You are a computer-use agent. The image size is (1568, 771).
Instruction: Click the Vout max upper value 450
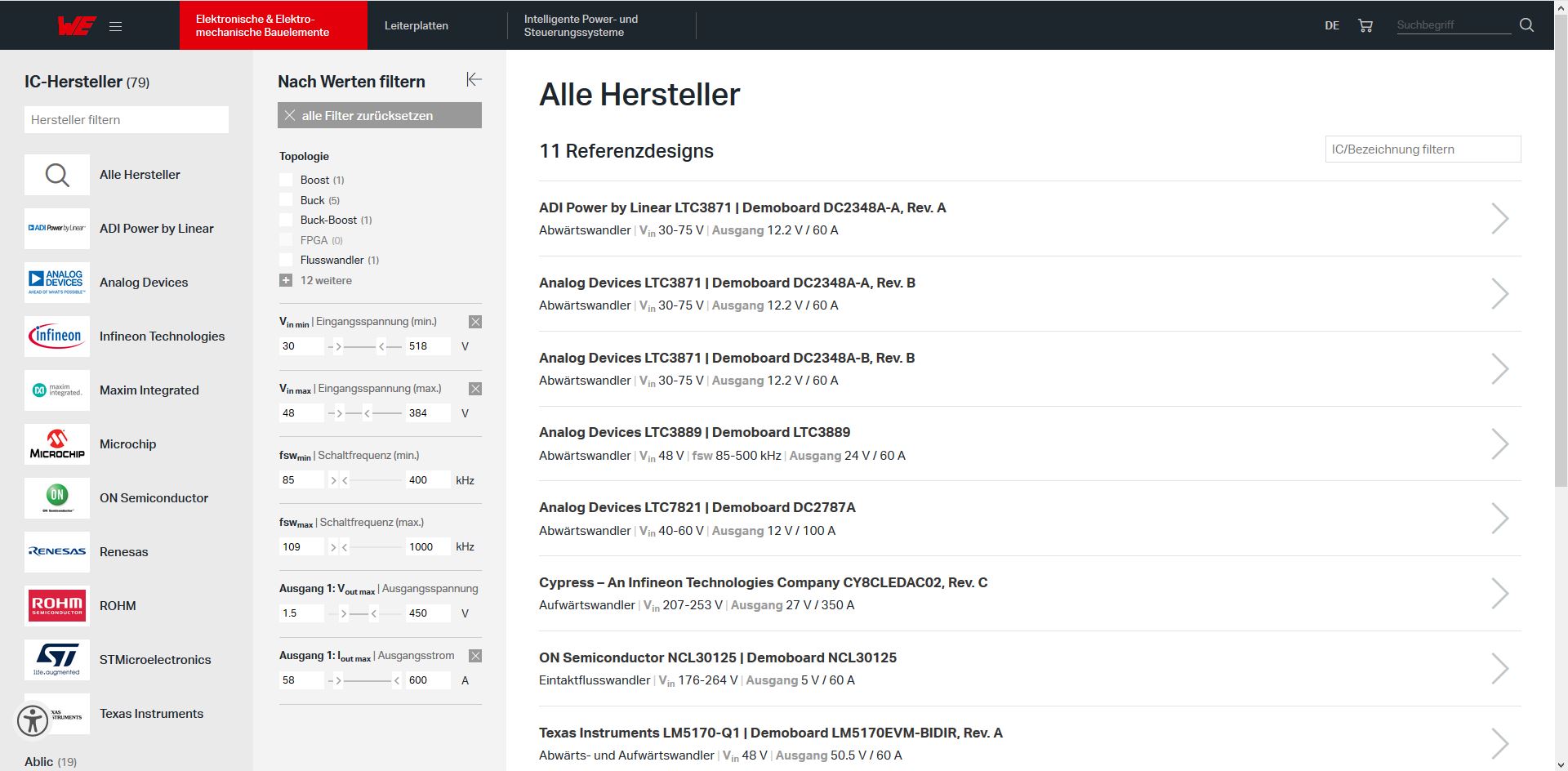click(x=428, y=613)
